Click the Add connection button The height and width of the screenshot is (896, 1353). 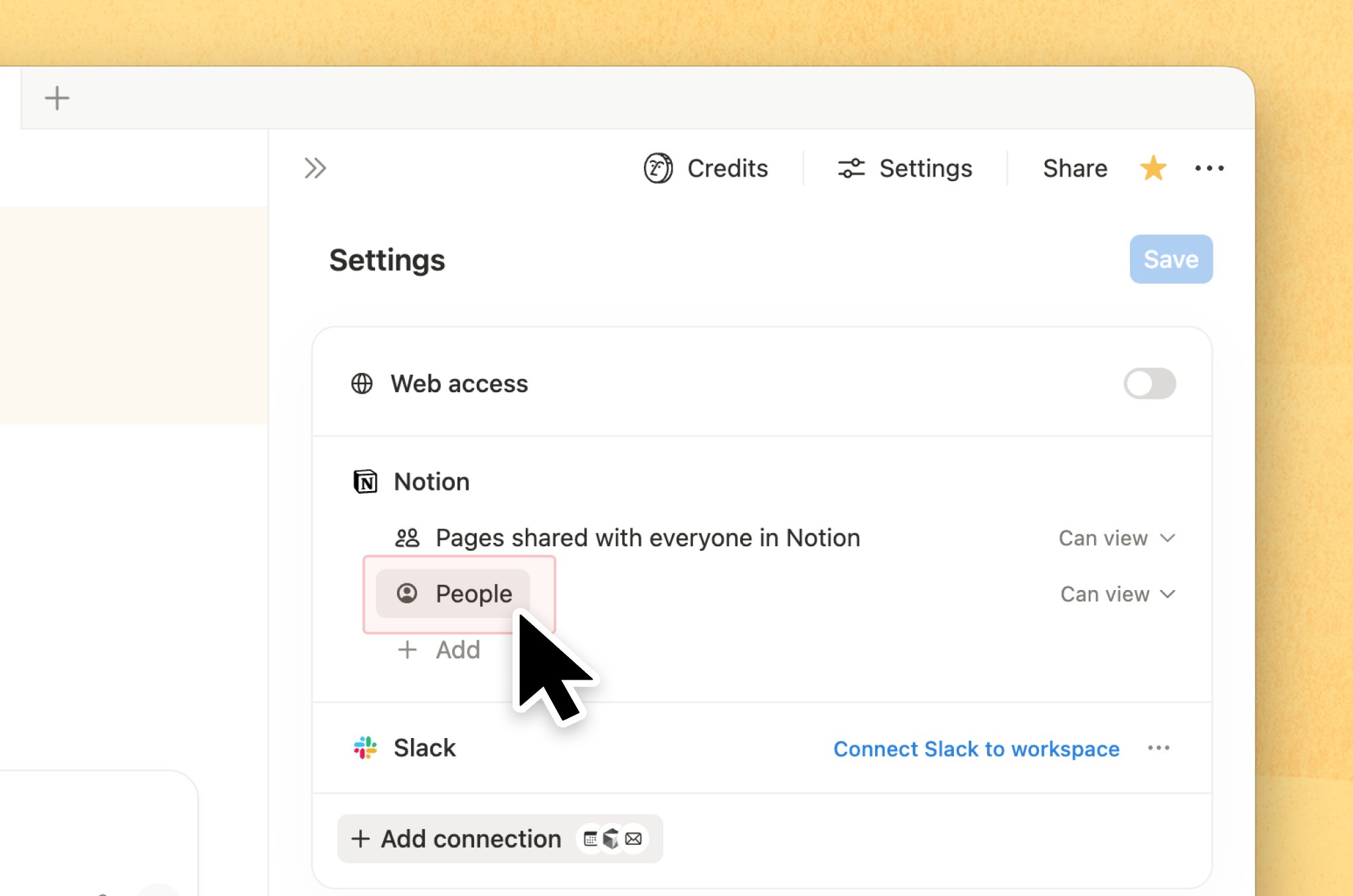[500, 839]
